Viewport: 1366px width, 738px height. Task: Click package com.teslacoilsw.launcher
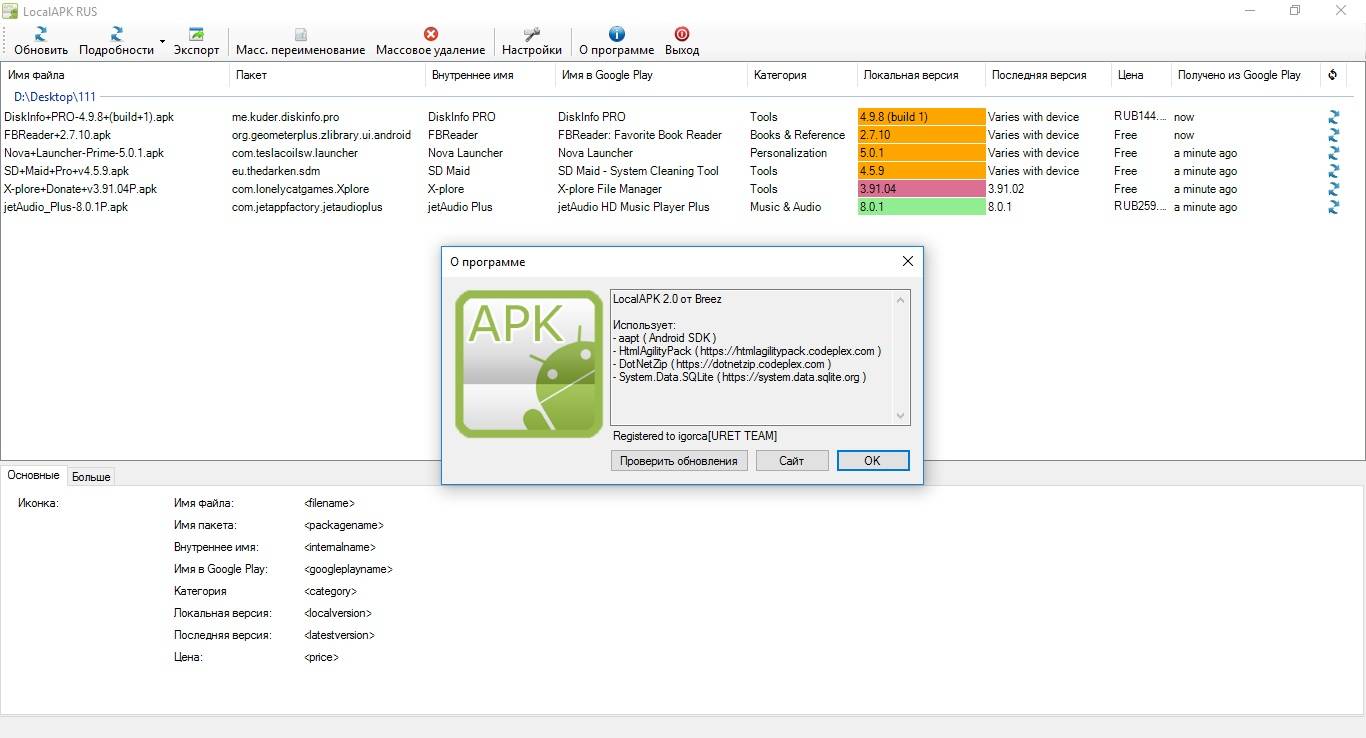tap(295, 153)
